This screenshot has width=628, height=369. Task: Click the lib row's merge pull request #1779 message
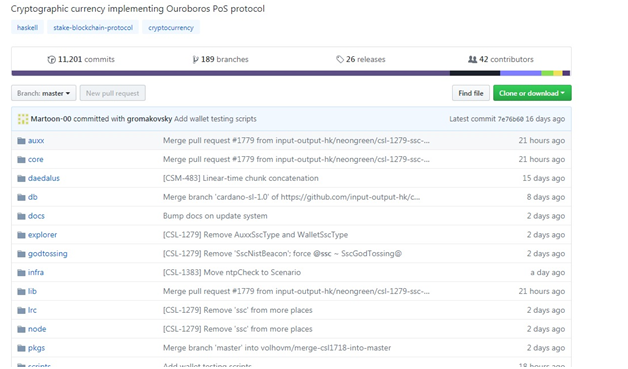(x=296, y=291)
